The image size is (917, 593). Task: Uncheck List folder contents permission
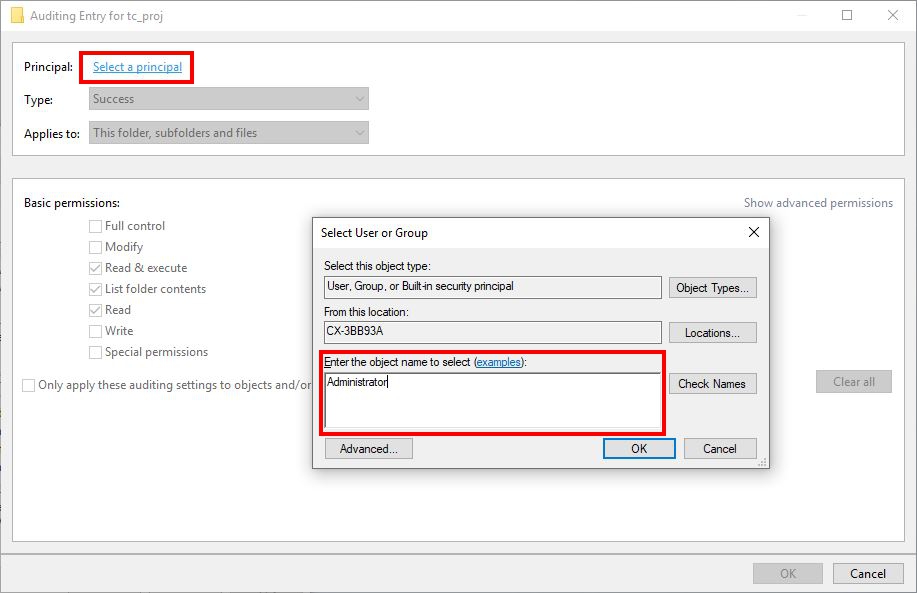pos(95,289)
